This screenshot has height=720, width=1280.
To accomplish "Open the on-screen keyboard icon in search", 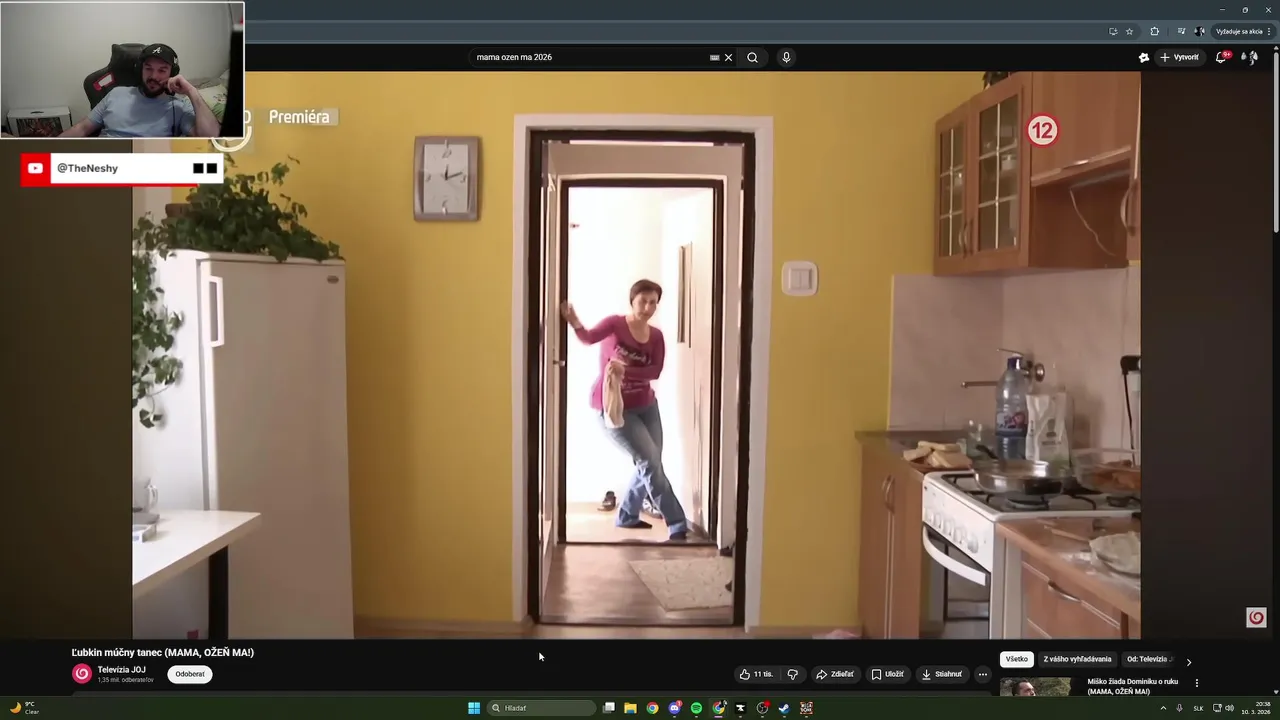I will 714,57.
